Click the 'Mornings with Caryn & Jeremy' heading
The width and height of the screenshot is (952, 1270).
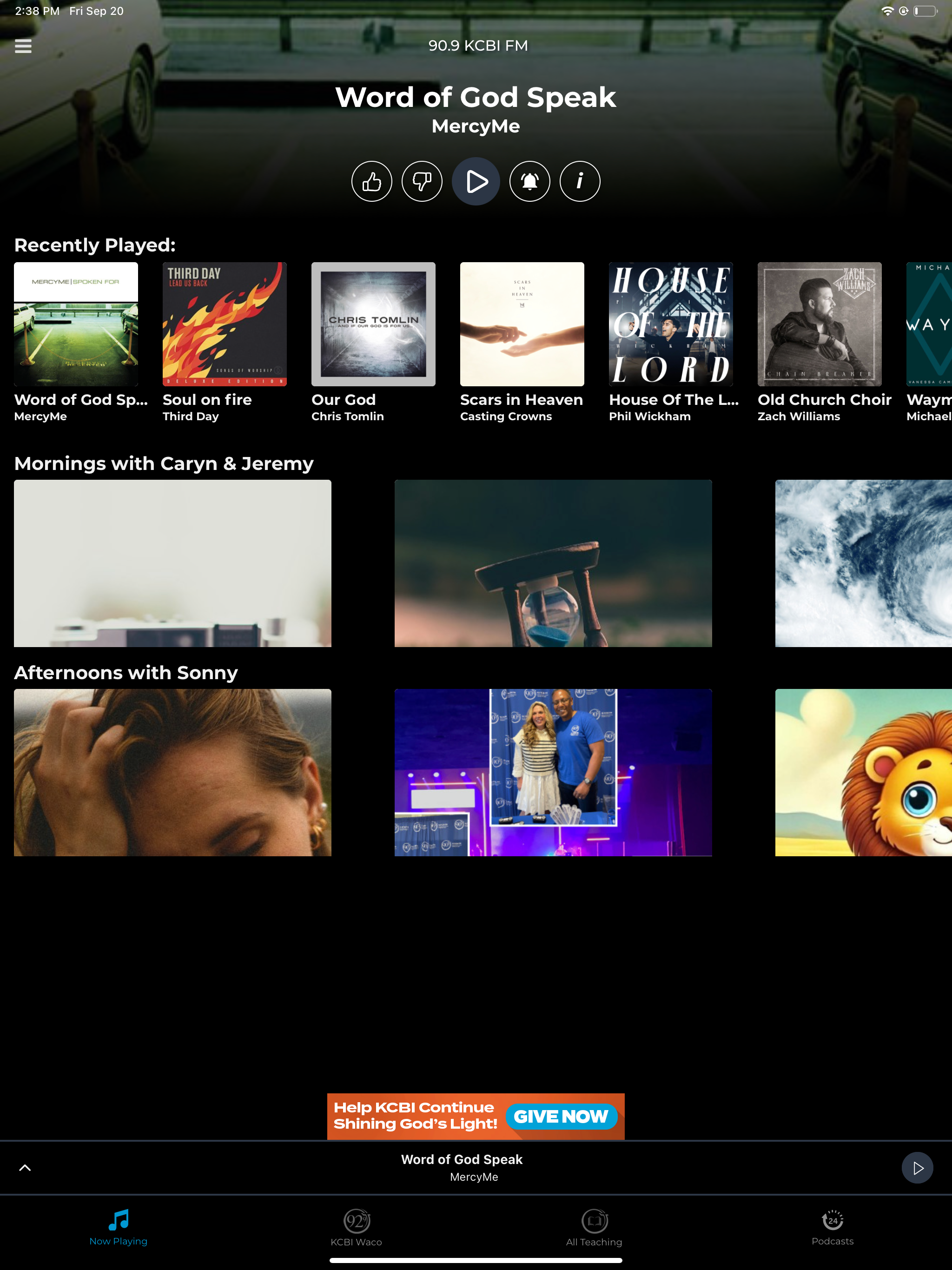pos(164,463)
